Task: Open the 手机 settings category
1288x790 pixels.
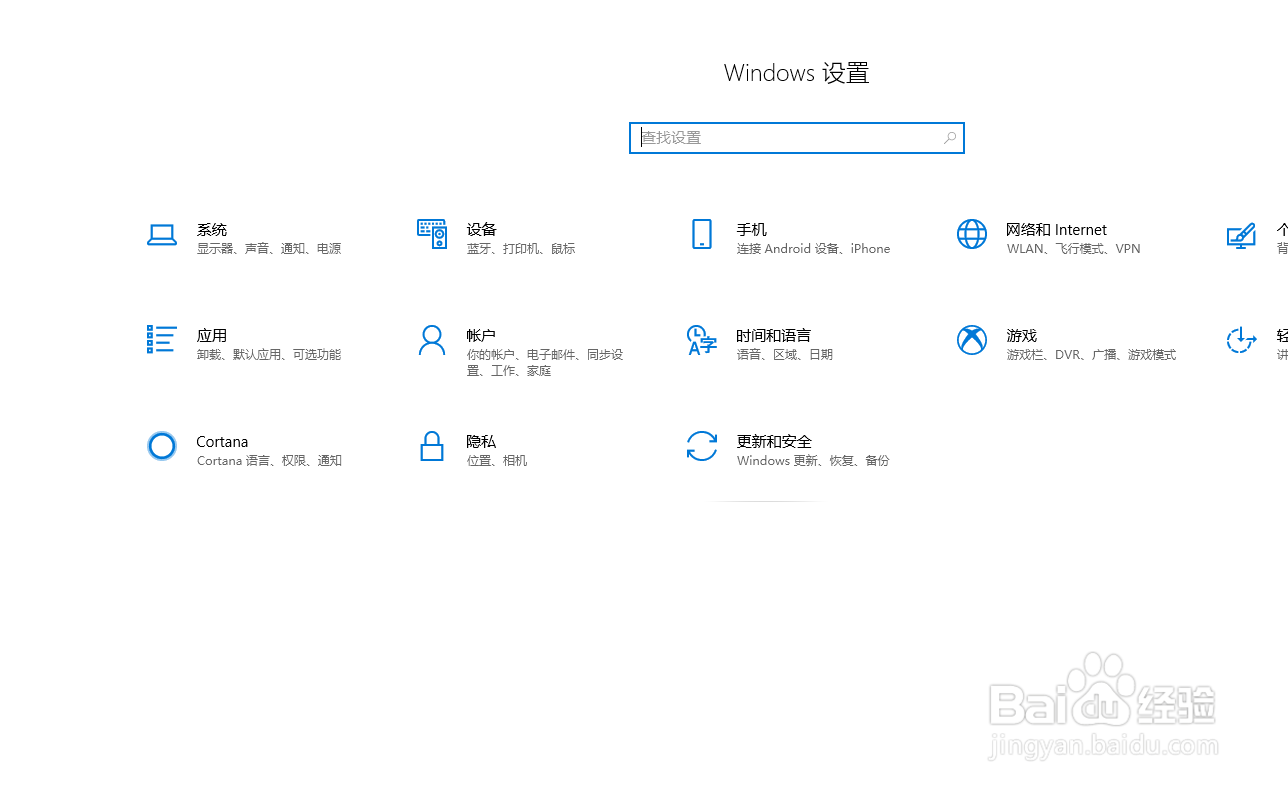Action: coord(752,230)
